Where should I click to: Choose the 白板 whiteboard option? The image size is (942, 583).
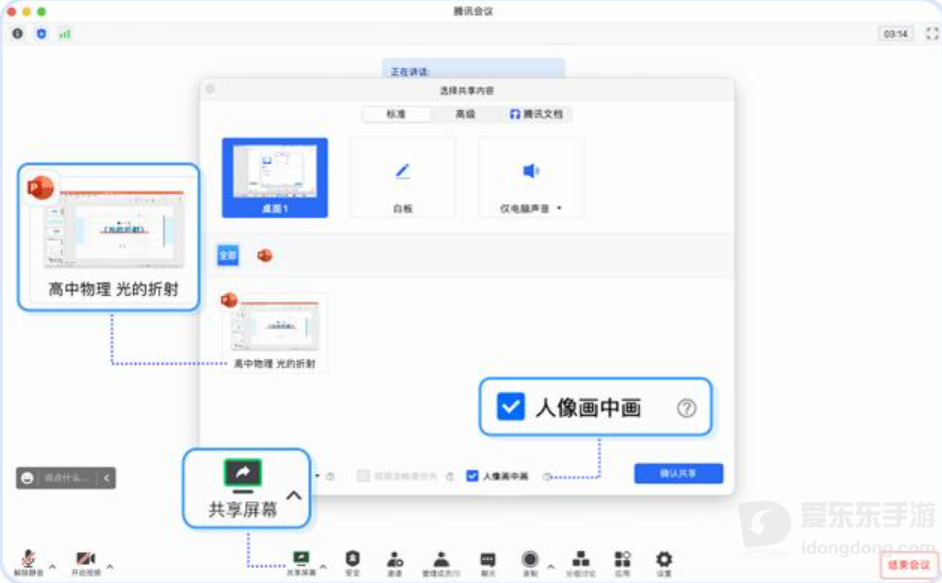(403, 177)
